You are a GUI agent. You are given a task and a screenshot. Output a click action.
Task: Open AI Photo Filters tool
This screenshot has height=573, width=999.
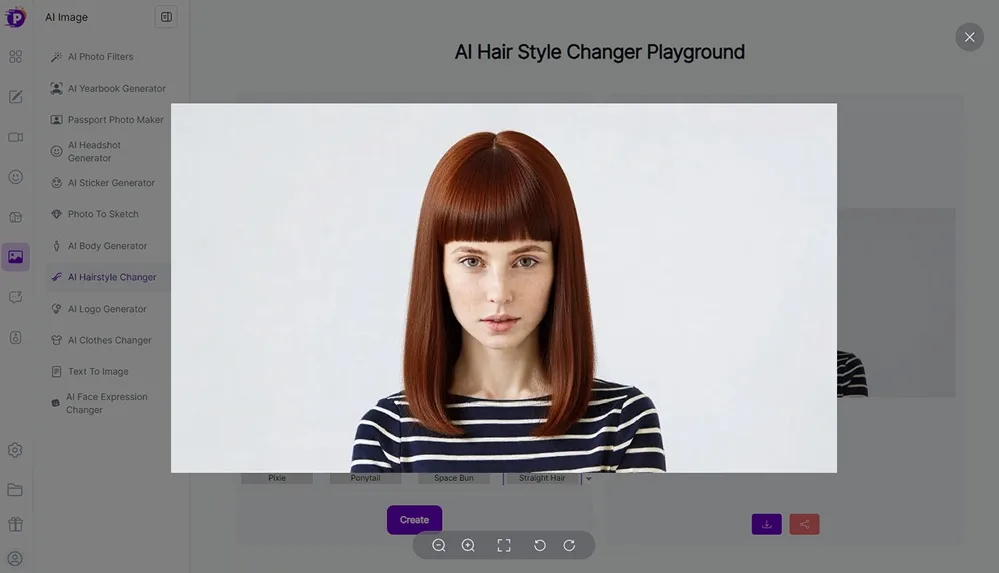tap(100, 57)
